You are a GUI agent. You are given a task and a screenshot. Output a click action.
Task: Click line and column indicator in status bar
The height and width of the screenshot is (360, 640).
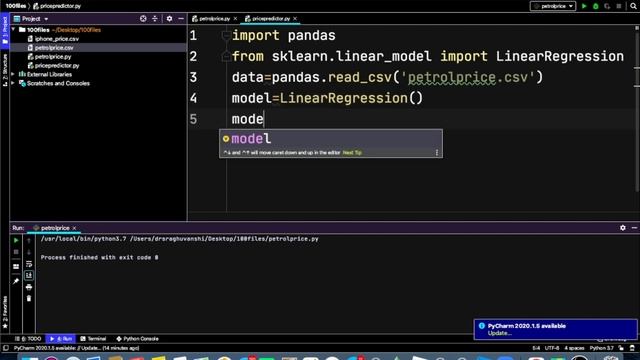click(x=536, y=348)
